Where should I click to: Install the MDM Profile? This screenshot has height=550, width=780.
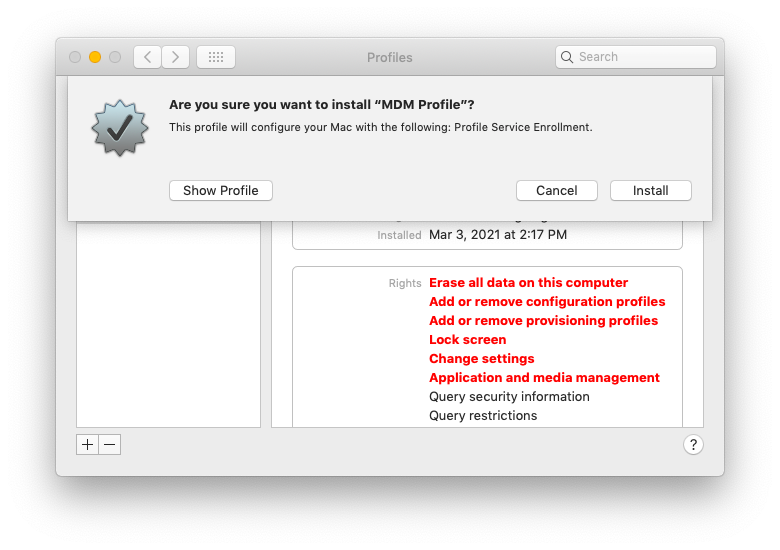(x=650, y=190)
